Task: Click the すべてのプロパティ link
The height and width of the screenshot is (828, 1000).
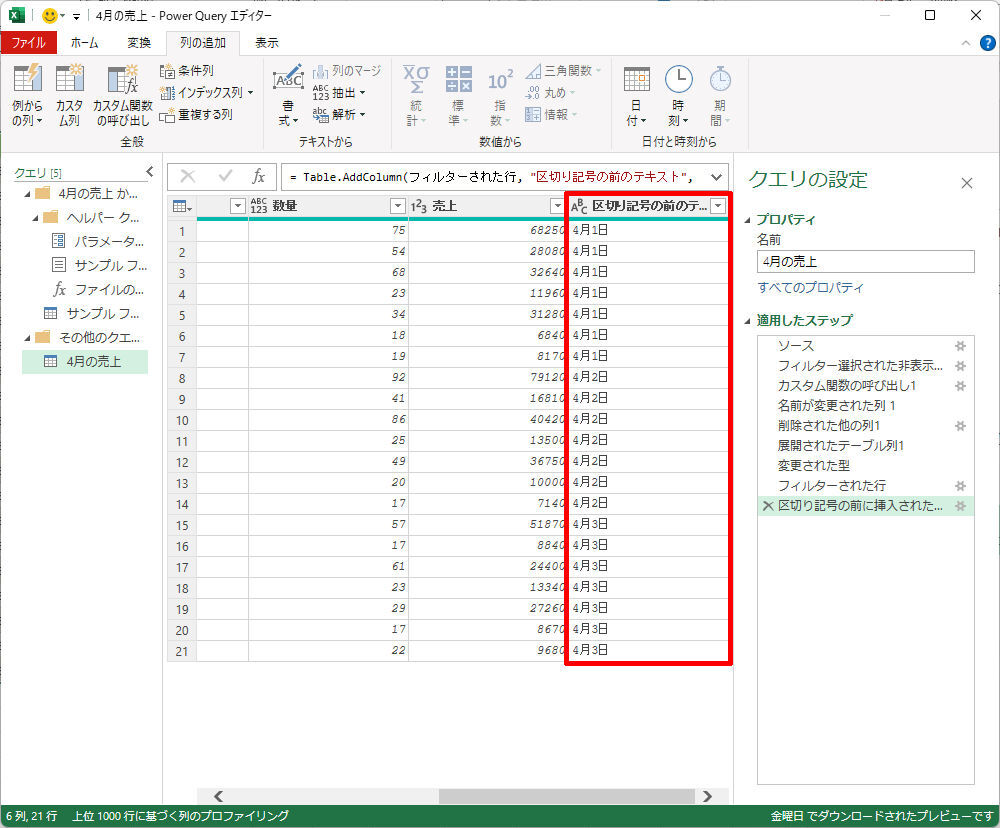Action: point(810,288)
